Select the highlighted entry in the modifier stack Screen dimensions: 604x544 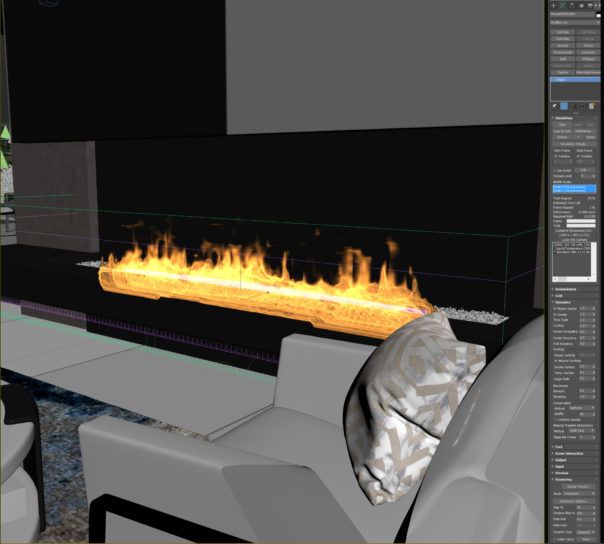[575, 80]
